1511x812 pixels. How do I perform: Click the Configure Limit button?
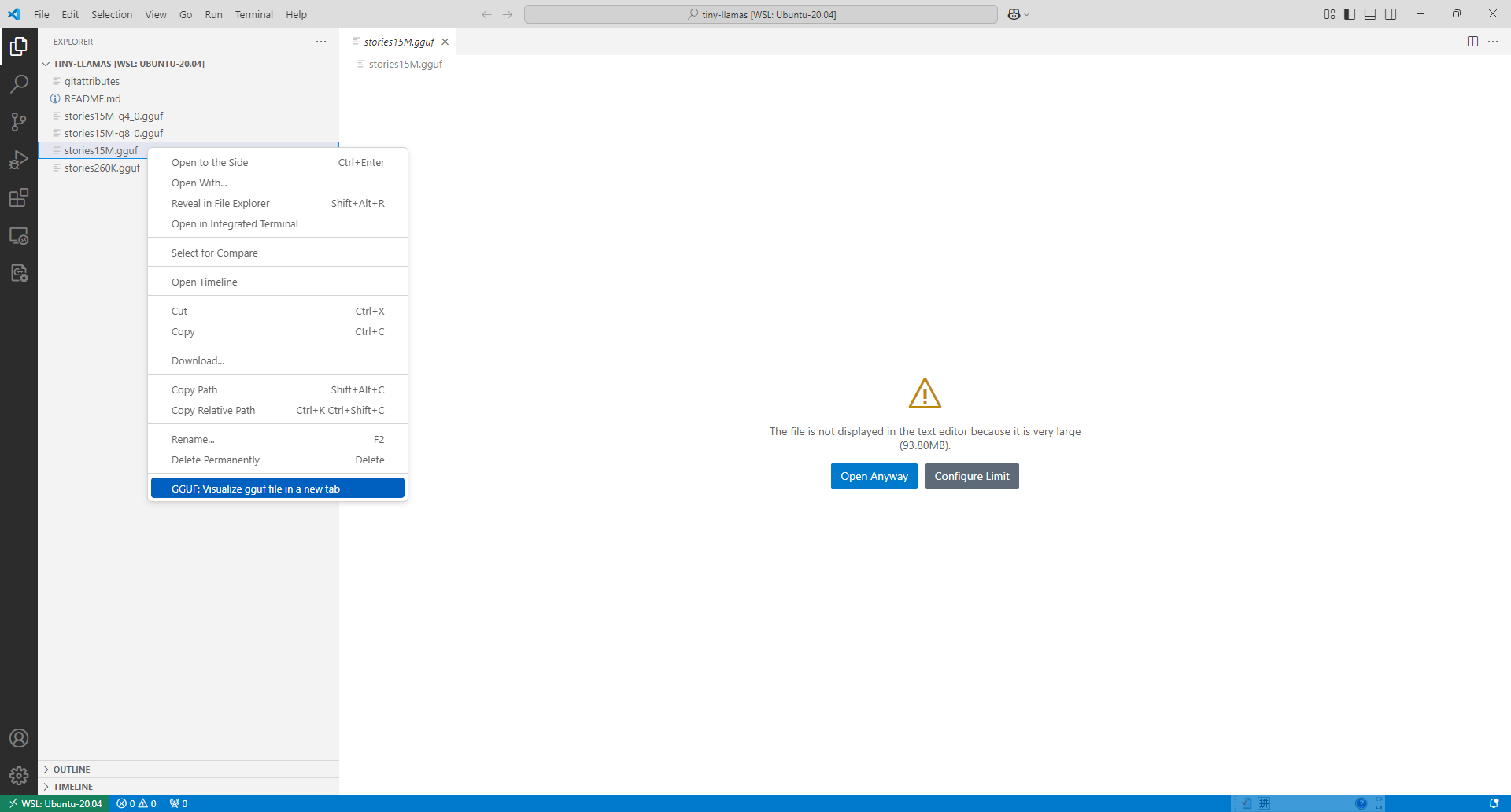972,476
